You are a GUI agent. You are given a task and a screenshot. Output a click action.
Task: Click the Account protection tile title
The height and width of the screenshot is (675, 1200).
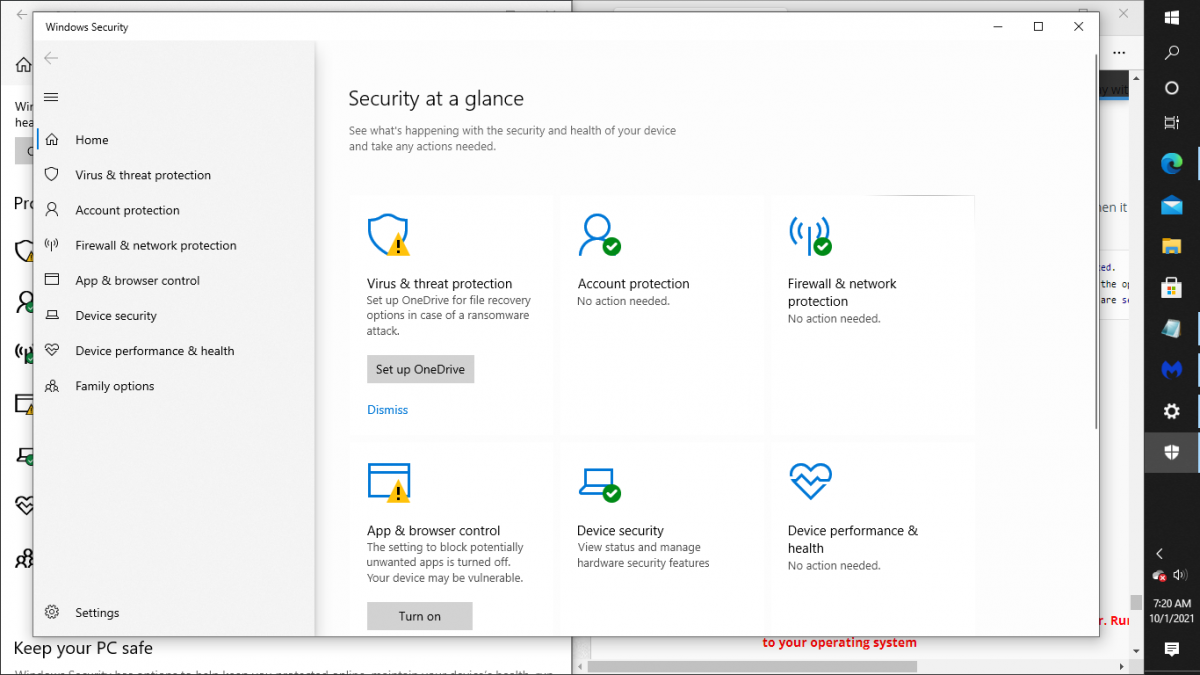click(634, 284)
